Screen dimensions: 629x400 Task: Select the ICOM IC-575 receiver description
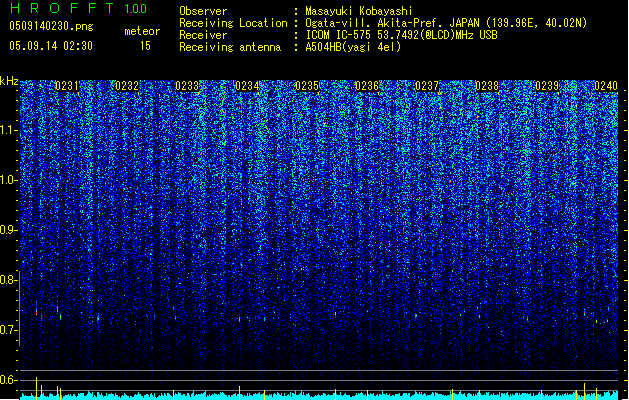401,35
